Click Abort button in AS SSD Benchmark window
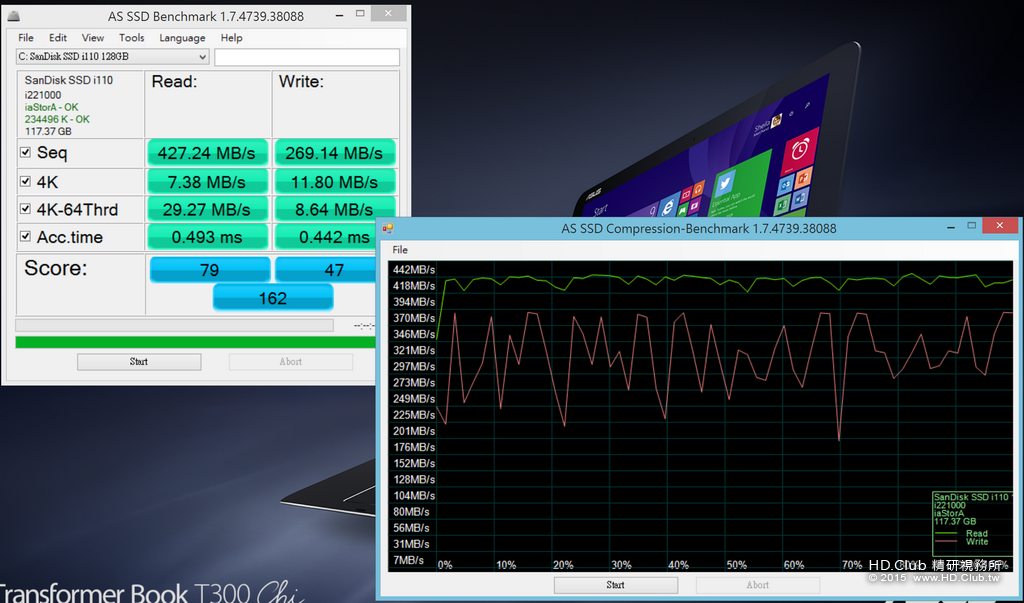Image resolution: width=1024 pixels, height=603 pixels. click(x=291, y=362)
